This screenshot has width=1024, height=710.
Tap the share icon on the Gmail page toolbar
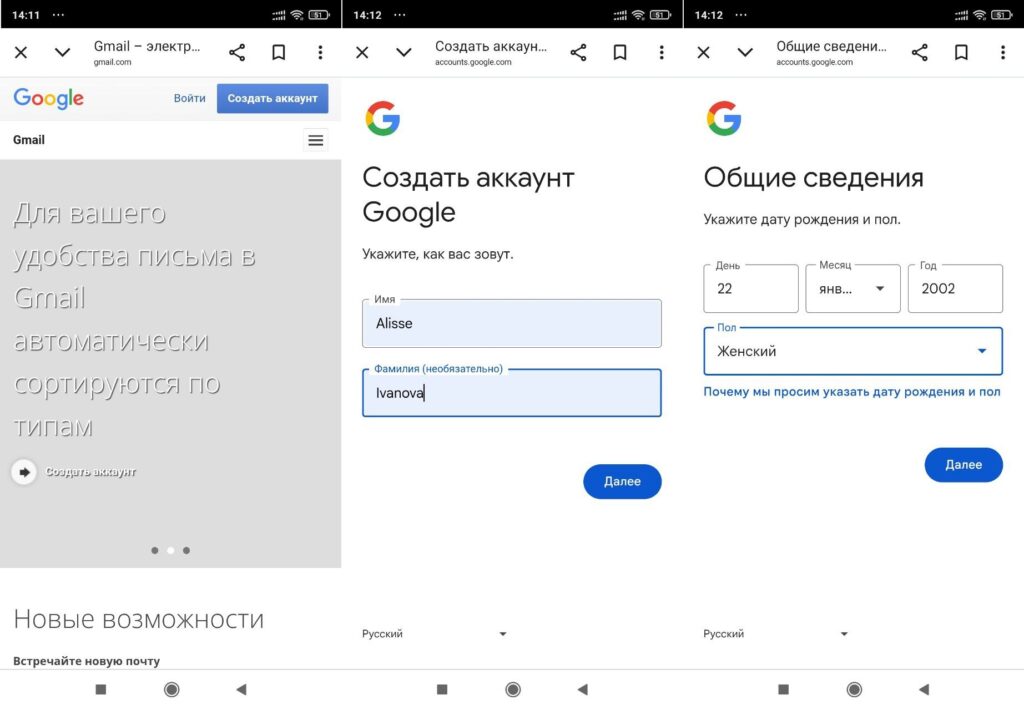(237, 53)
